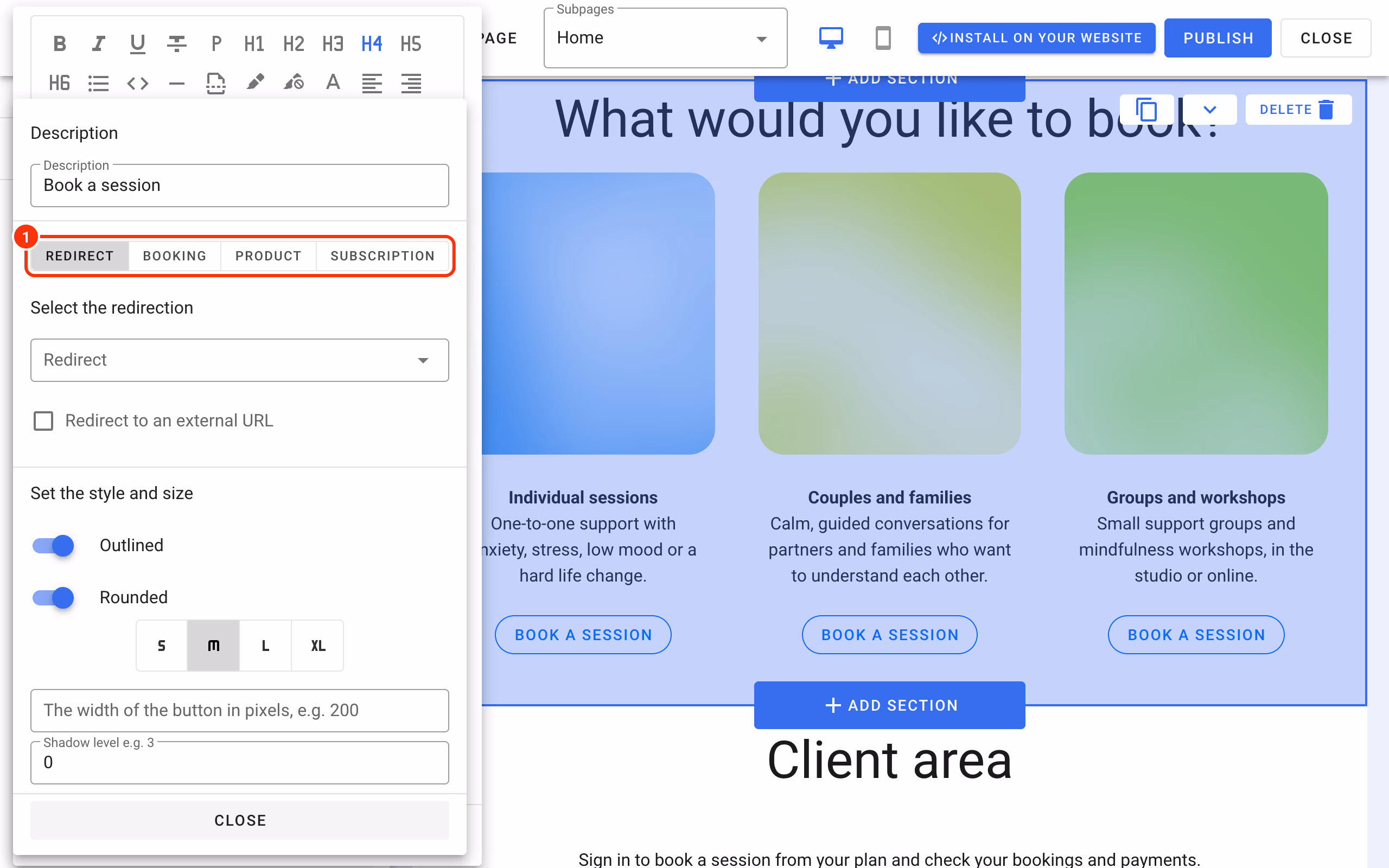
Task: Choose button size S
Action: (162, 645)
